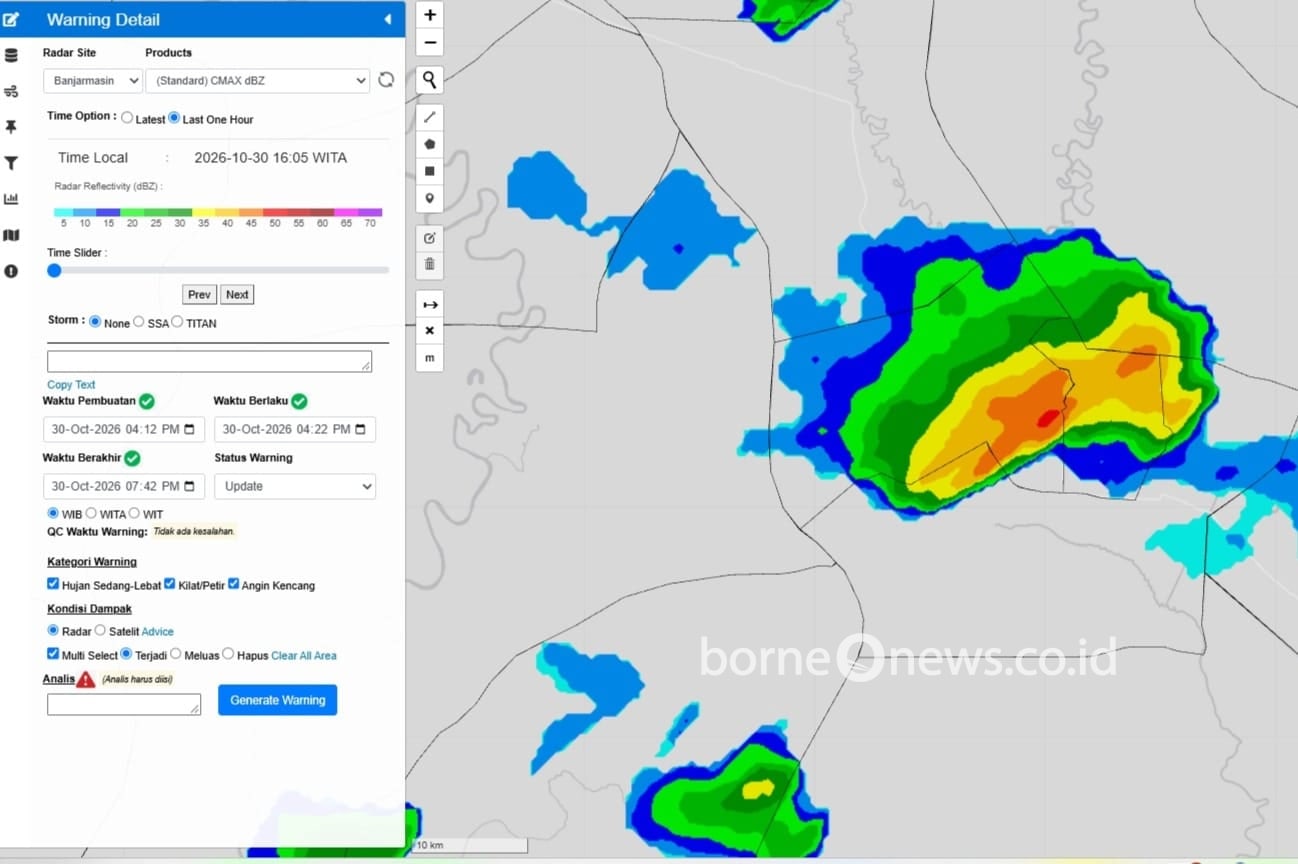Choose the WITA timezone radio
This screenshot has width=1298, height=864.
tap(91, 513)
